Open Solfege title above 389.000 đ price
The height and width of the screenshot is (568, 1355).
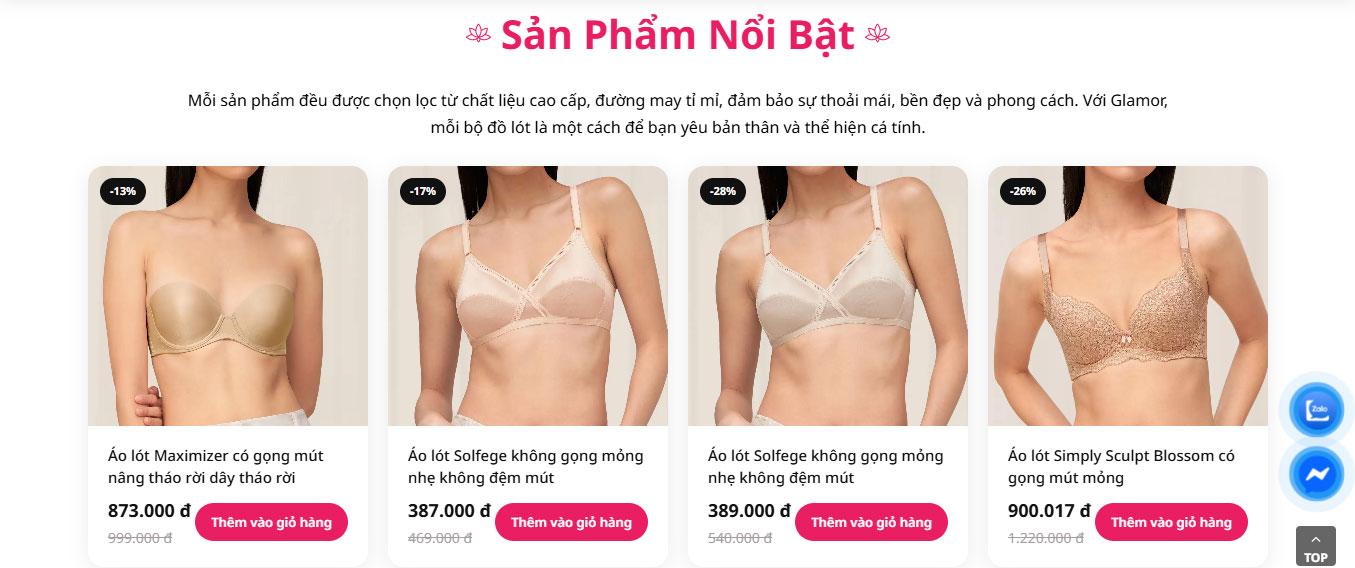pos(826,467)
